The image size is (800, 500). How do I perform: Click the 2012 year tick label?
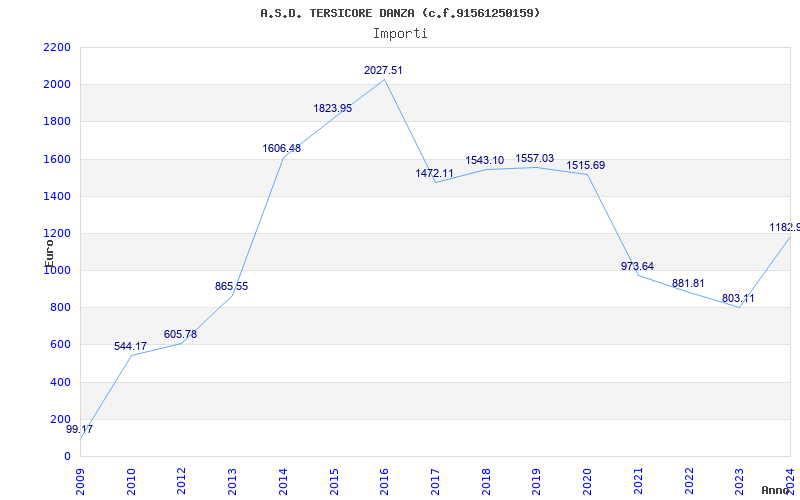pos(182,482)
